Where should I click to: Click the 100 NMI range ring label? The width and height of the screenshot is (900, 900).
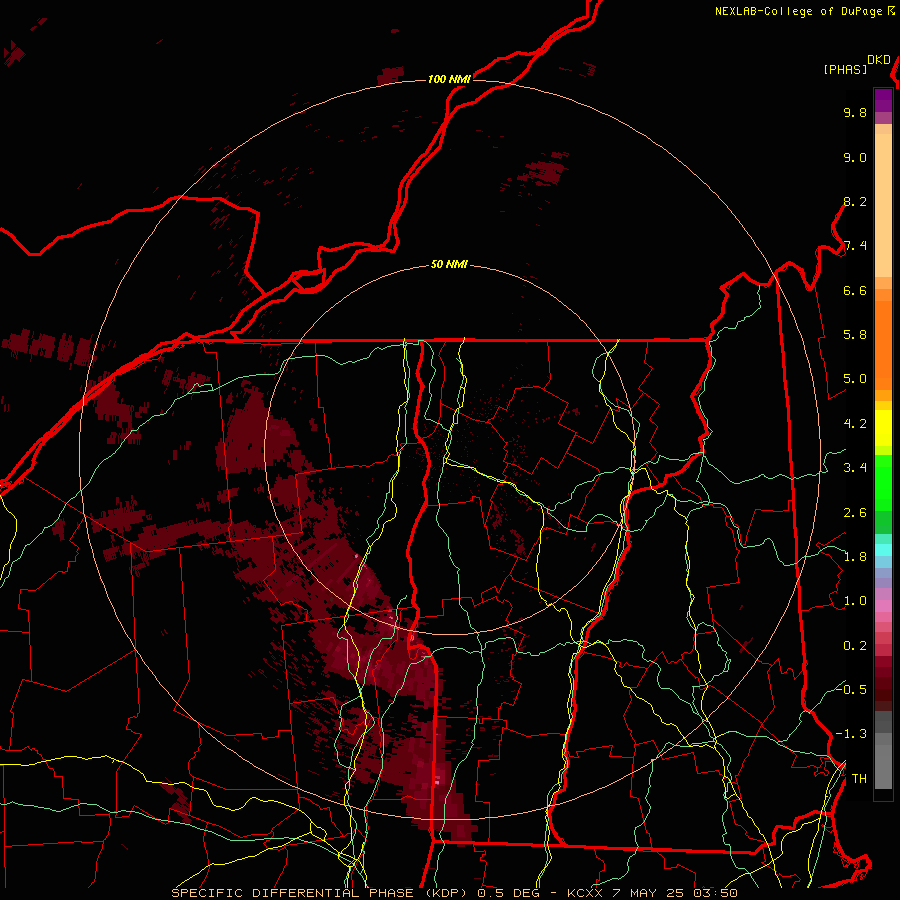(x=449, y=79)
